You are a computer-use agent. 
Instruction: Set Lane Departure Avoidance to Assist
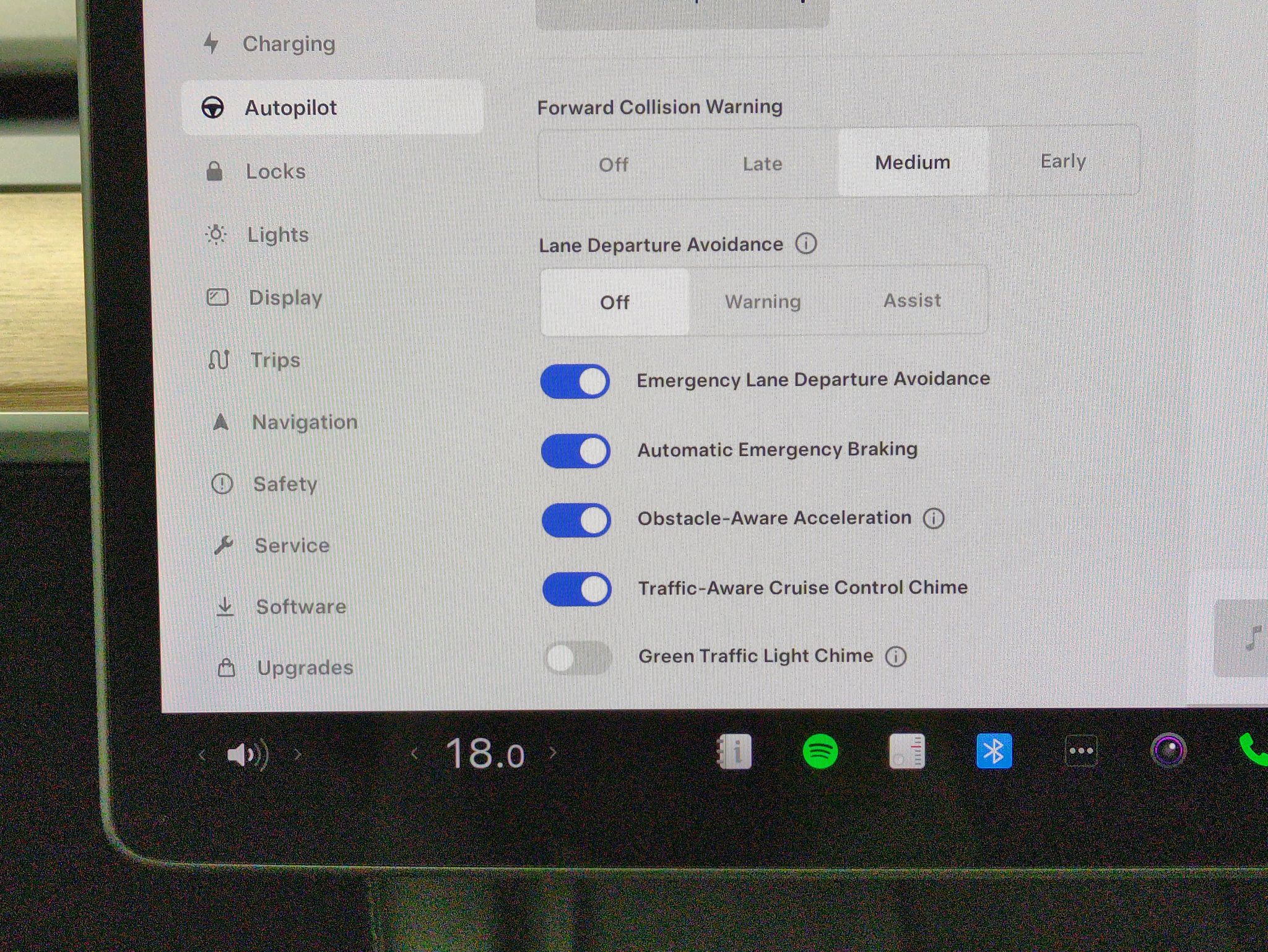(x=912, y=300)
